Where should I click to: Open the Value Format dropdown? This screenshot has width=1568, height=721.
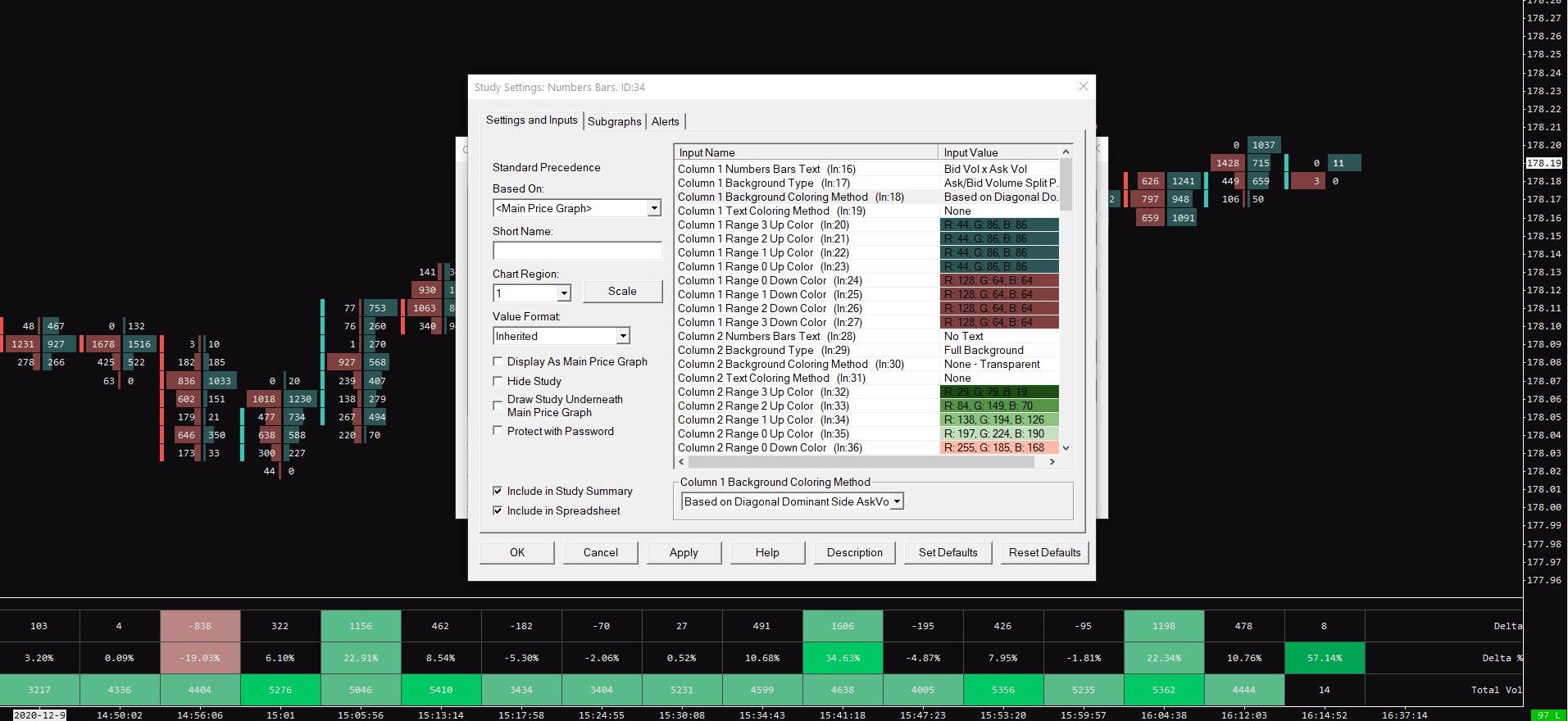point(622,336)
